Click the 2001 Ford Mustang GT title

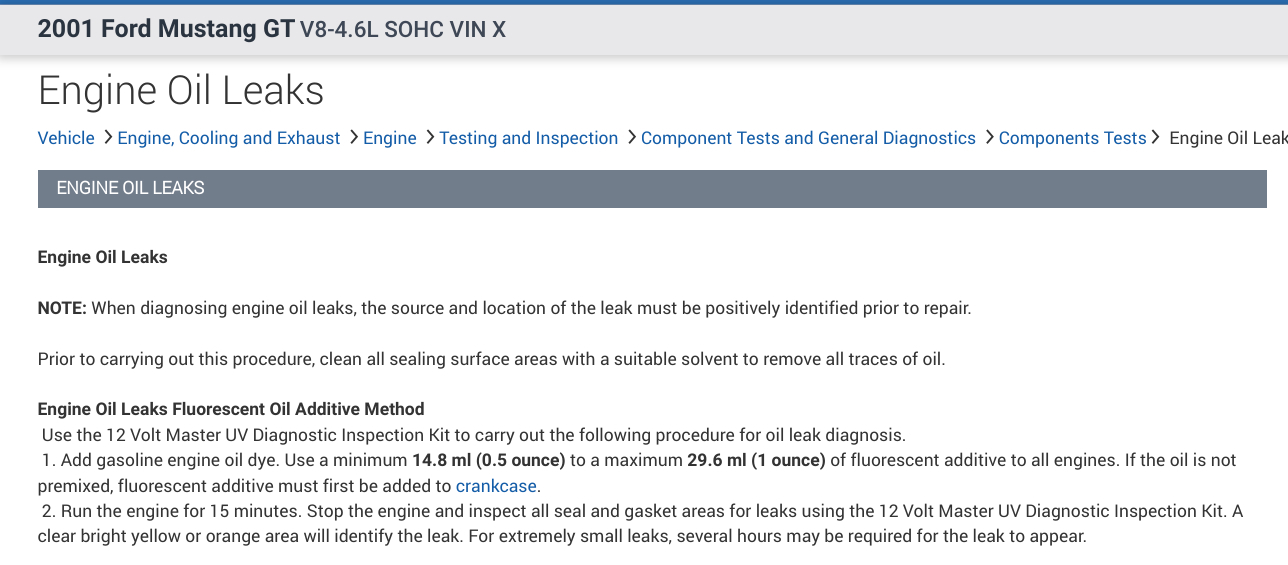(166, 29)
